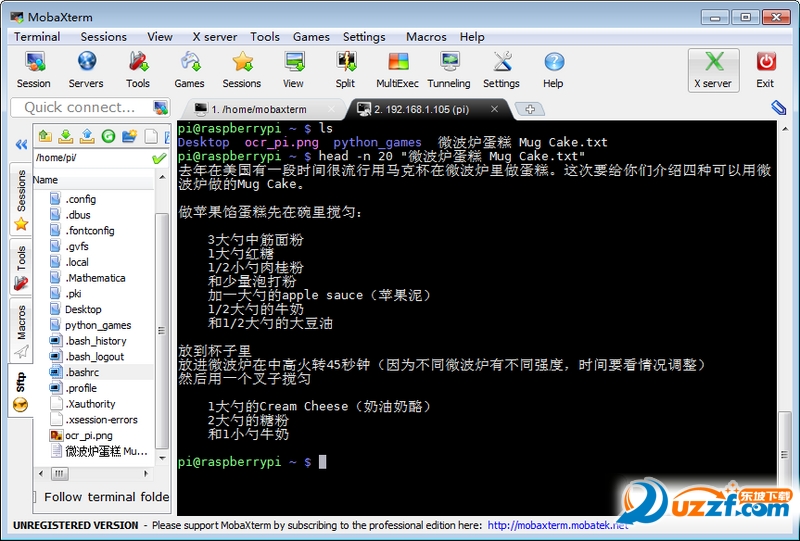This screenshot has width=800, height=541.
Task: Launch the Tunneling tool
Action: pyautogui.click(x=449, y=70)
